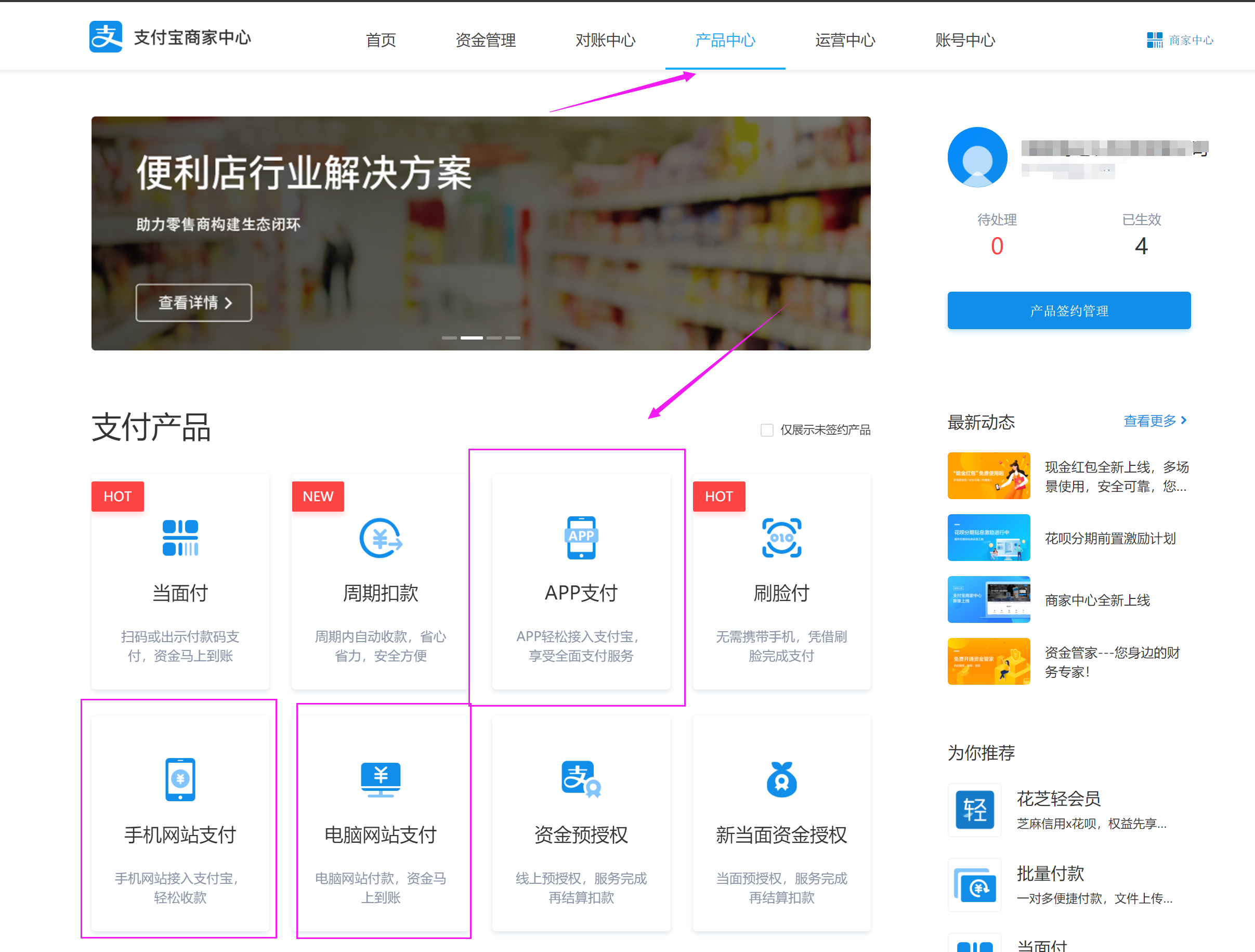Click the 手机网站支付 mobile icon
The width and height of the screenshot is (1255, 952).
[180, 779]
